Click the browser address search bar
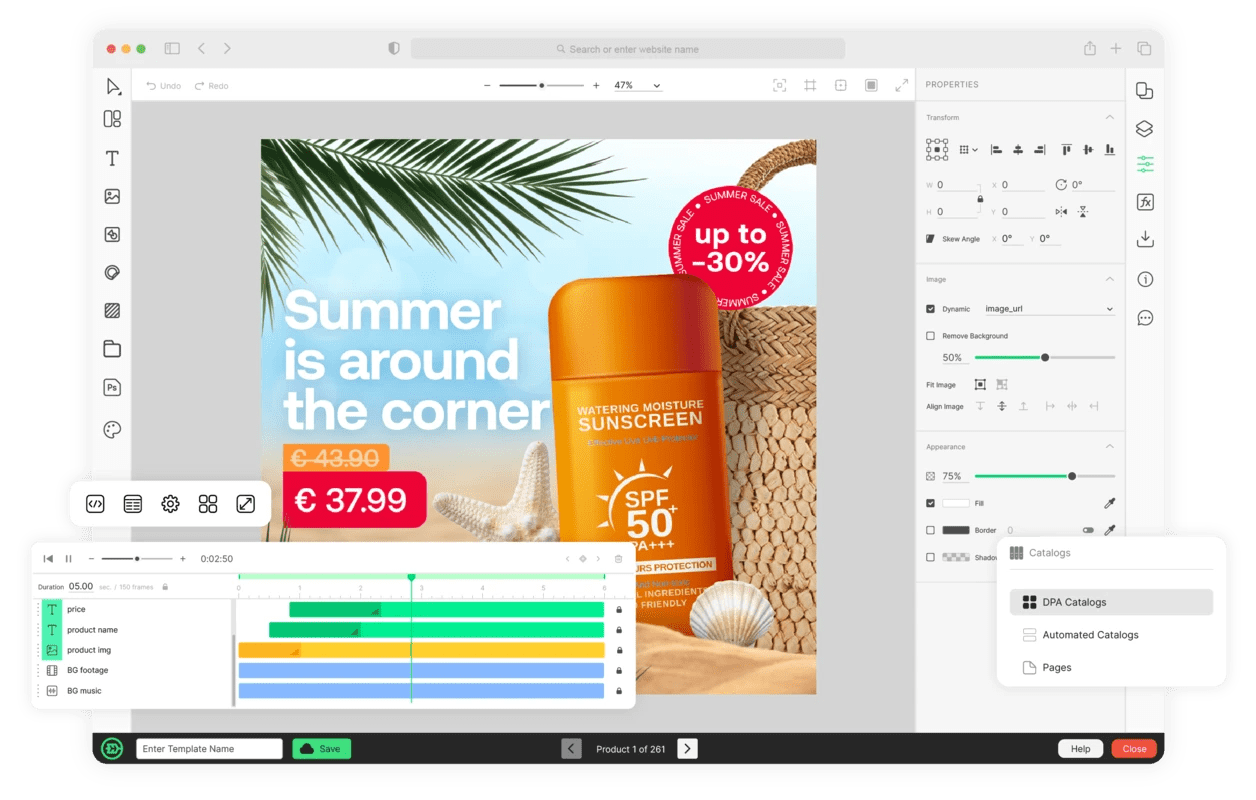1256x800 pixels. (628, 49)
